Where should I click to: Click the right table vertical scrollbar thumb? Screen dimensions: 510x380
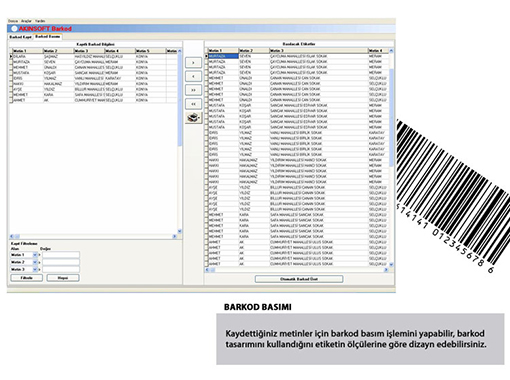(x=391, y=117)
